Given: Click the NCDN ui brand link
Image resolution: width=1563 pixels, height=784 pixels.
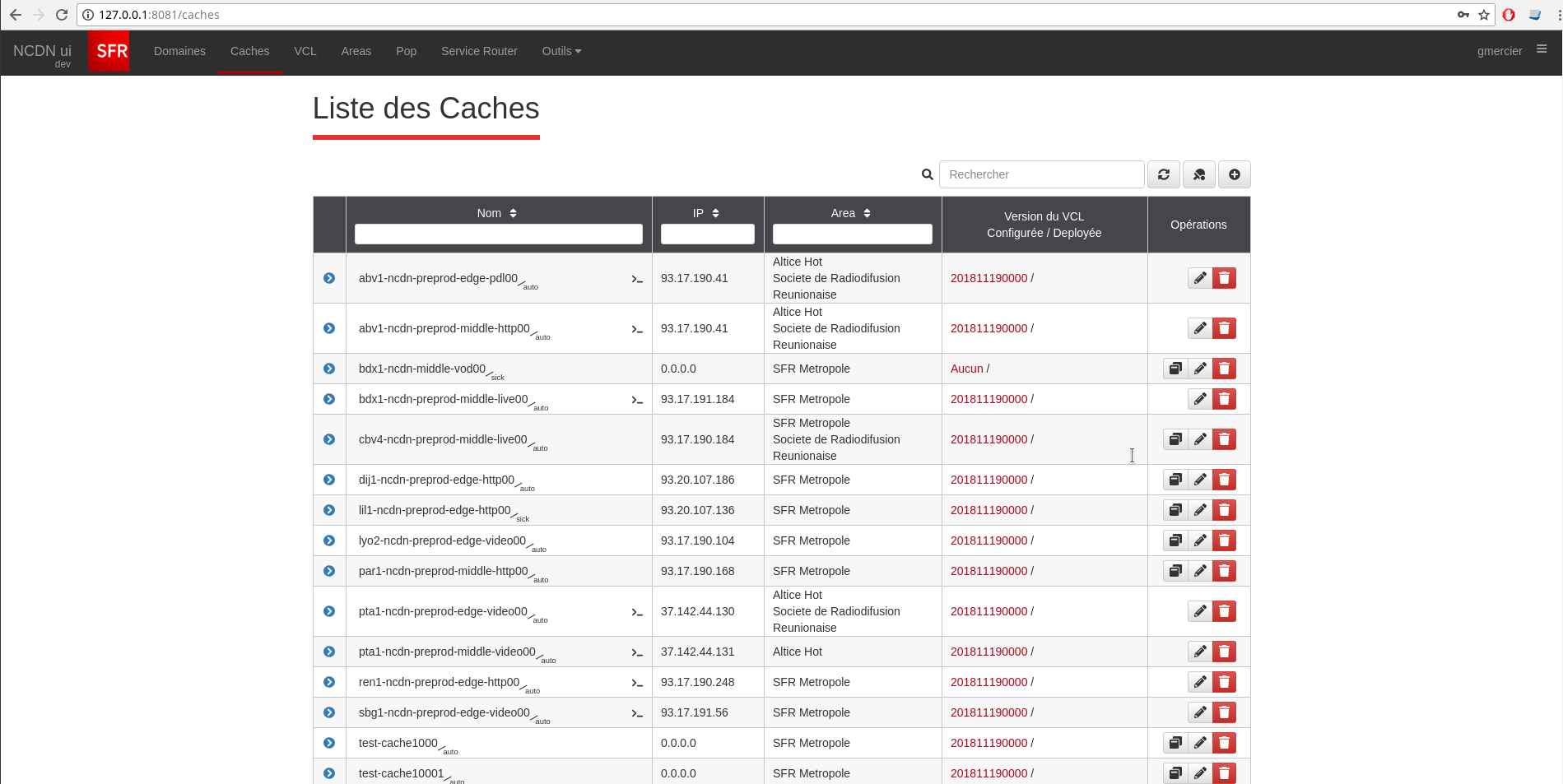Looking at the screenshot, I should 42,51.
